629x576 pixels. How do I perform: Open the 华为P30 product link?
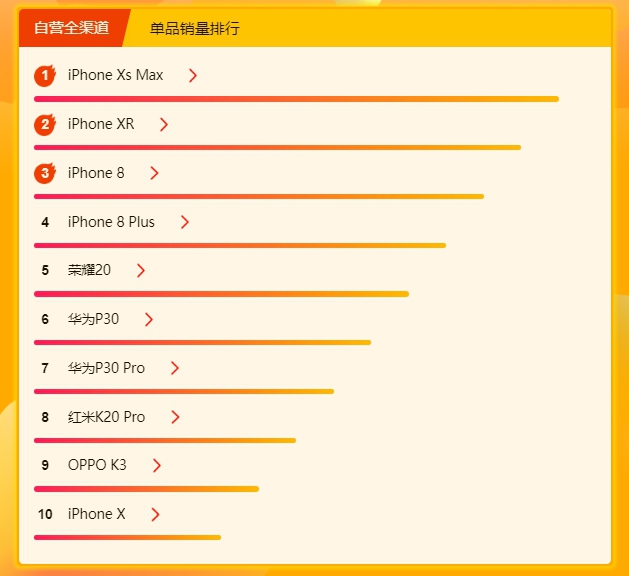tap(93, 319)
